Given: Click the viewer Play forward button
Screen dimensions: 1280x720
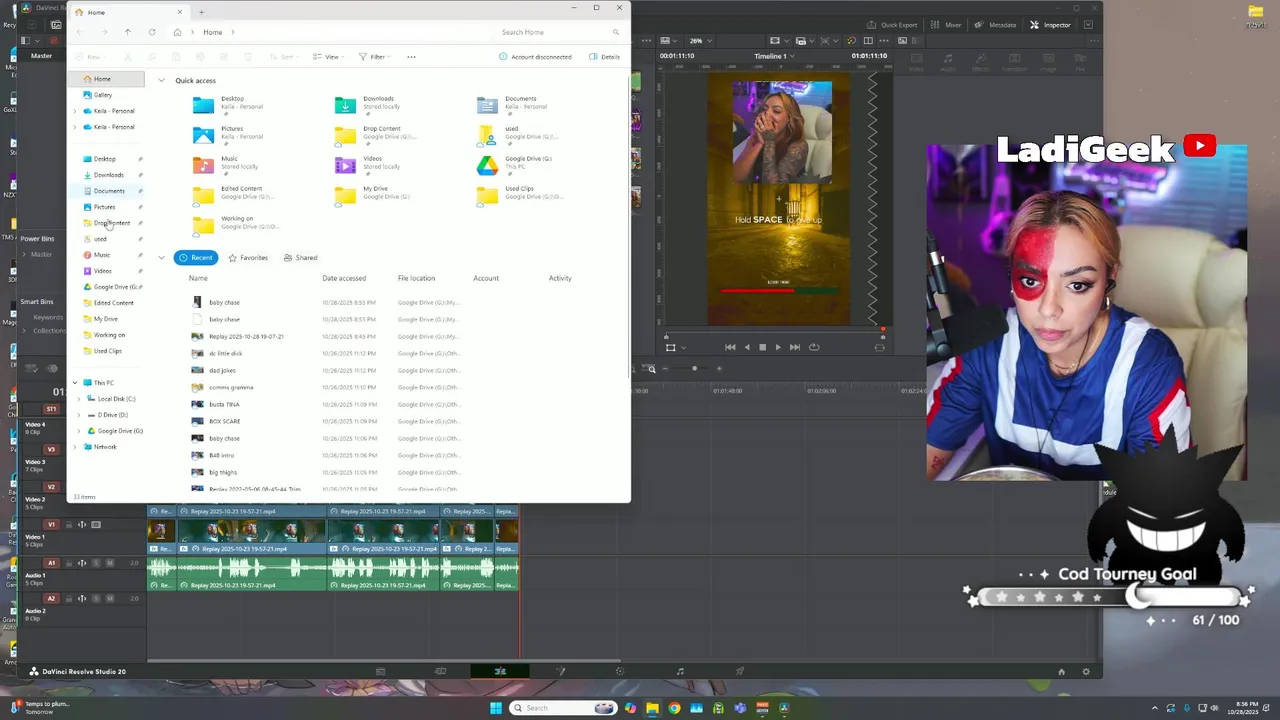Looking at the screenshot, I should (x=778, y=347).
